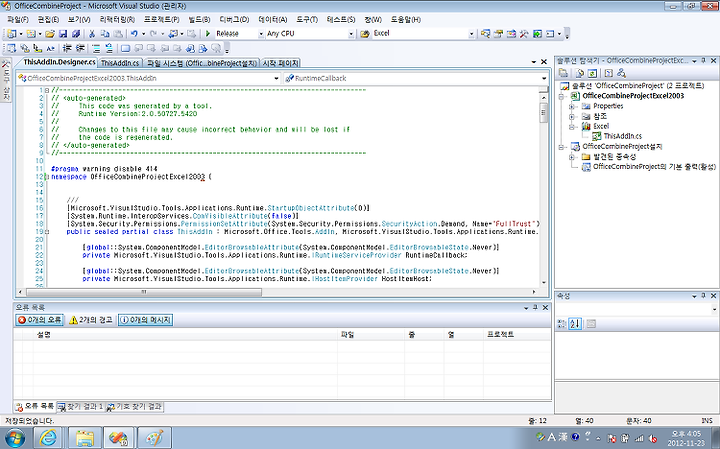720x449 pixels.
Task: Toggle auto-hide pin on the 오류 목록 panel
Action: click(x=535, y=308)
